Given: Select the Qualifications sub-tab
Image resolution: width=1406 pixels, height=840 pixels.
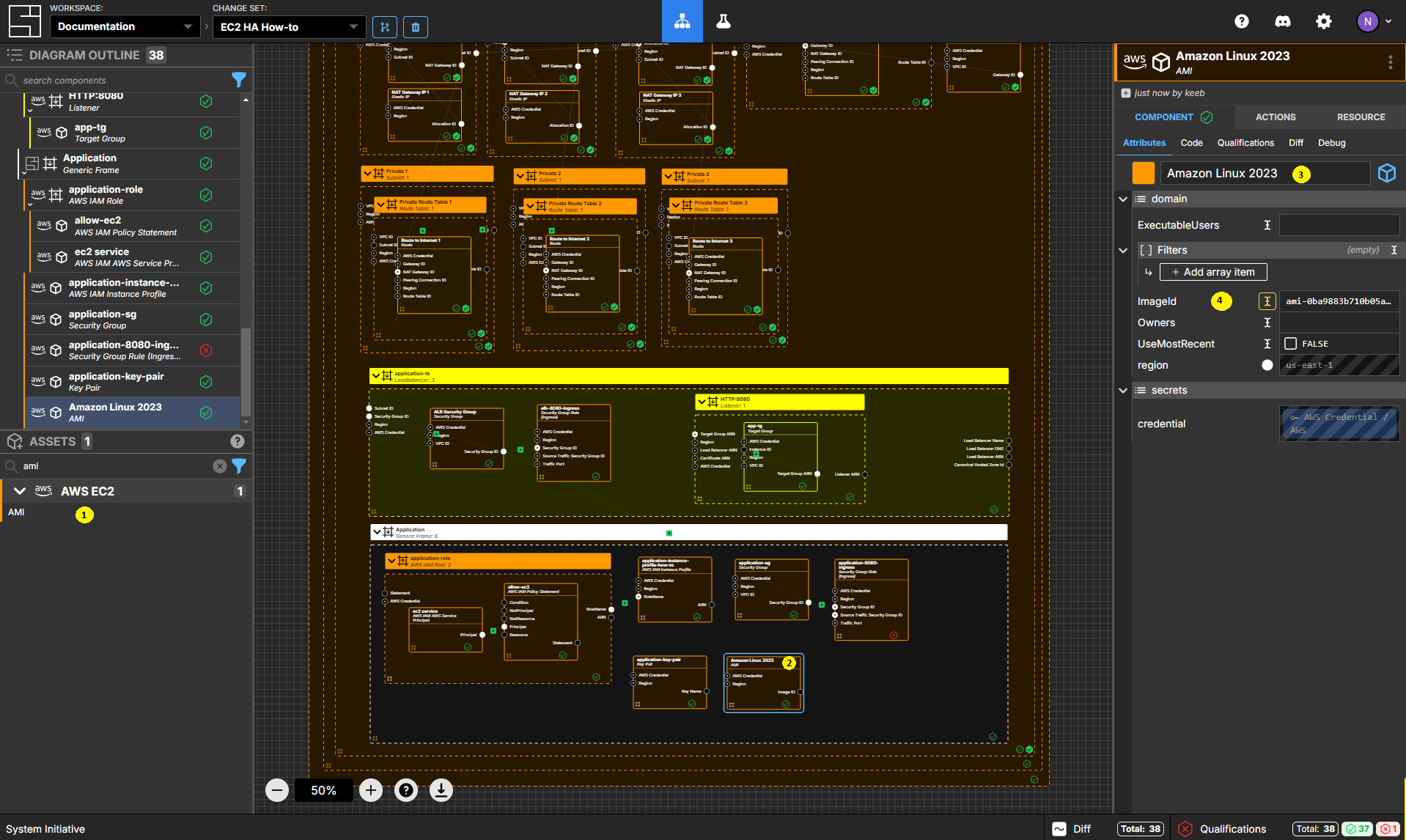Looking at the screenshot, I should 1245,143.
